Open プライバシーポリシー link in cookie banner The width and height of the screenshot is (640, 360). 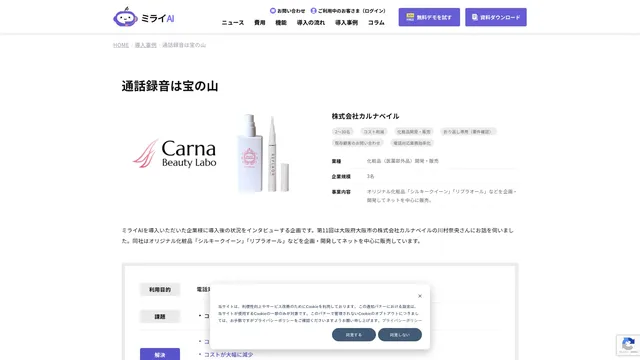[x=402, y=321]
